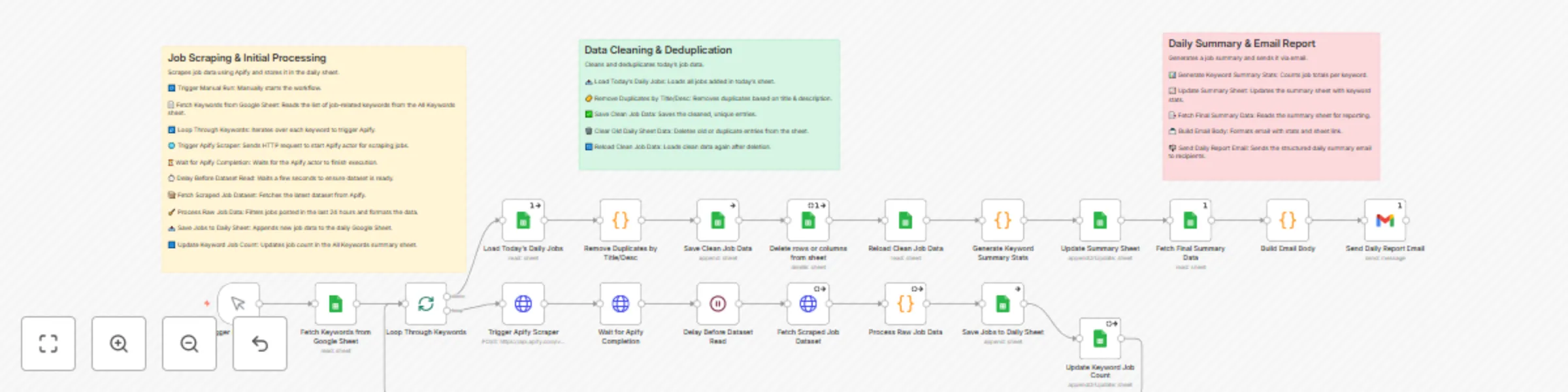This screenshot has height=392, width=1568.
Task: Click the Process Raw Job Data node label
Action: pos(906,333)
